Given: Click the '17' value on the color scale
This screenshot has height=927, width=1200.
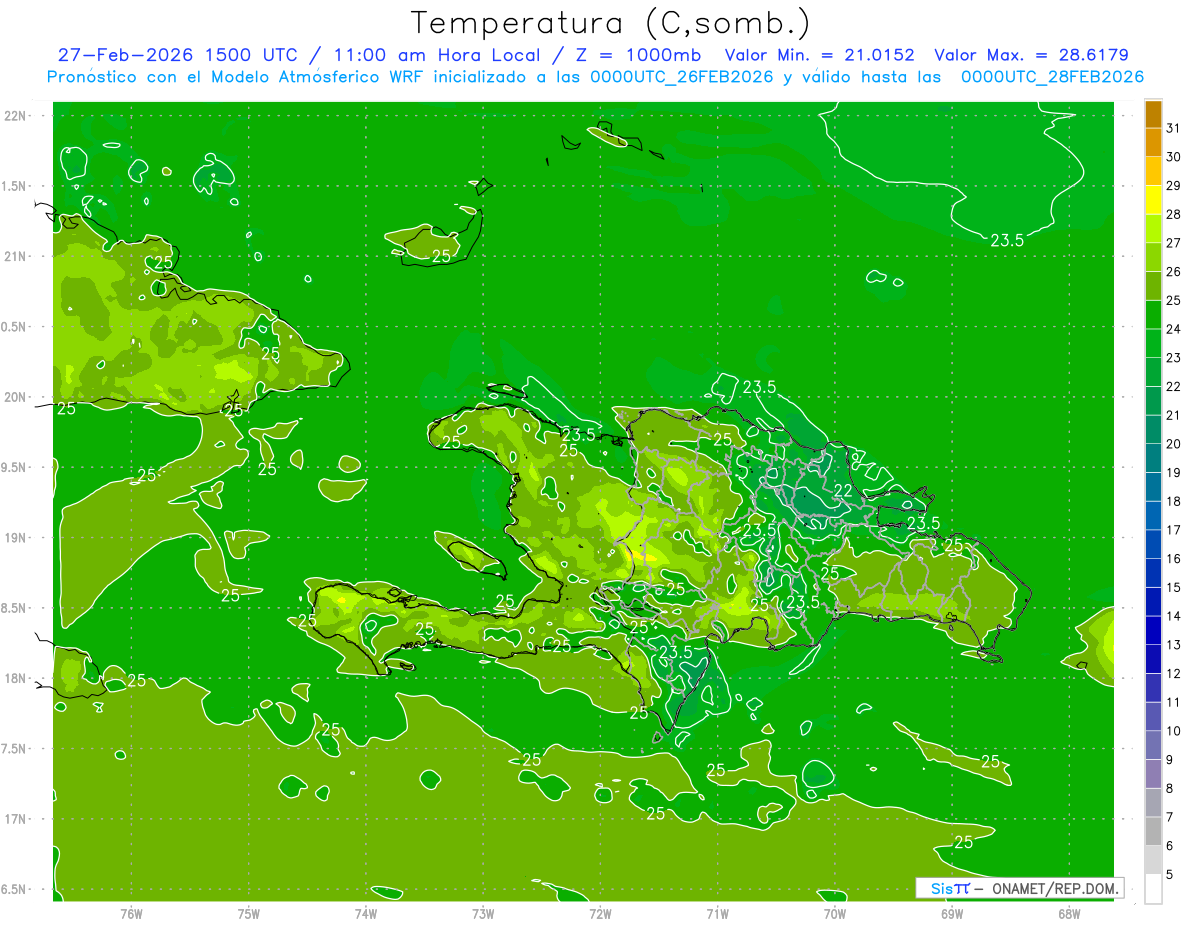Looking at the screenshot, I should coord(1173,530).
